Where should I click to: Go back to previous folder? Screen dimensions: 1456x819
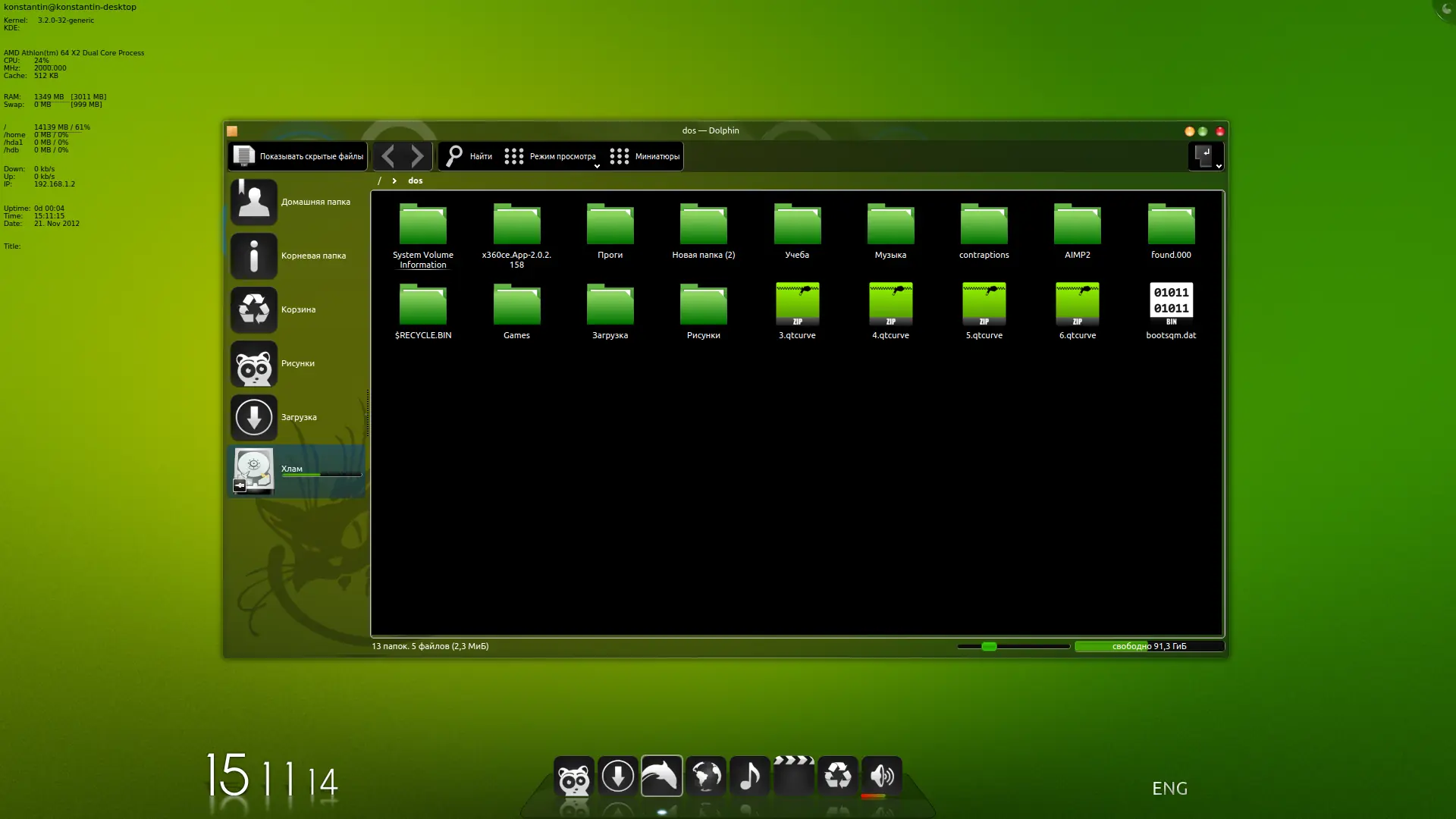388,156
